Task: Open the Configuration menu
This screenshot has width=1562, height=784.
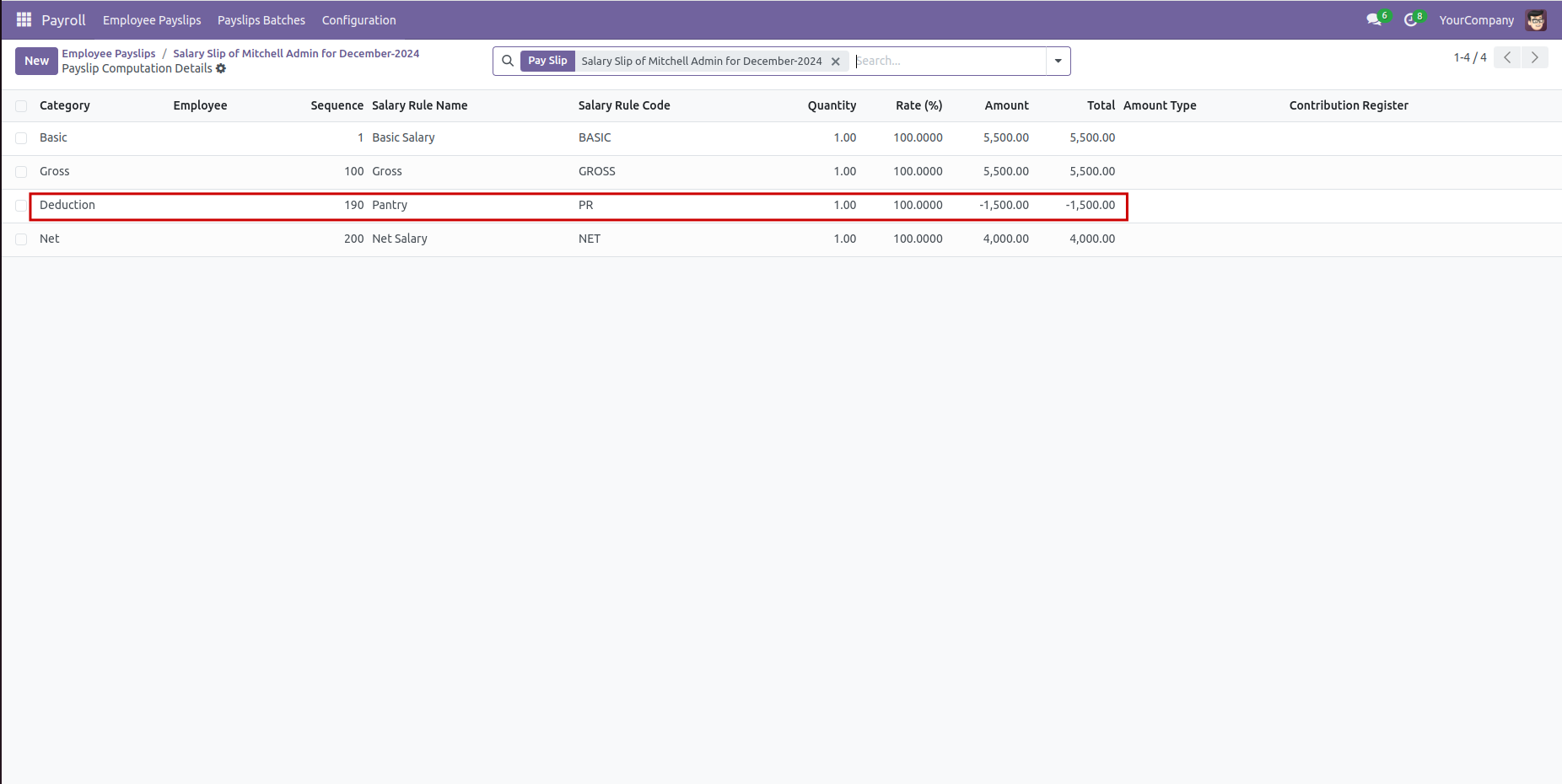Action: coord(358,20)
